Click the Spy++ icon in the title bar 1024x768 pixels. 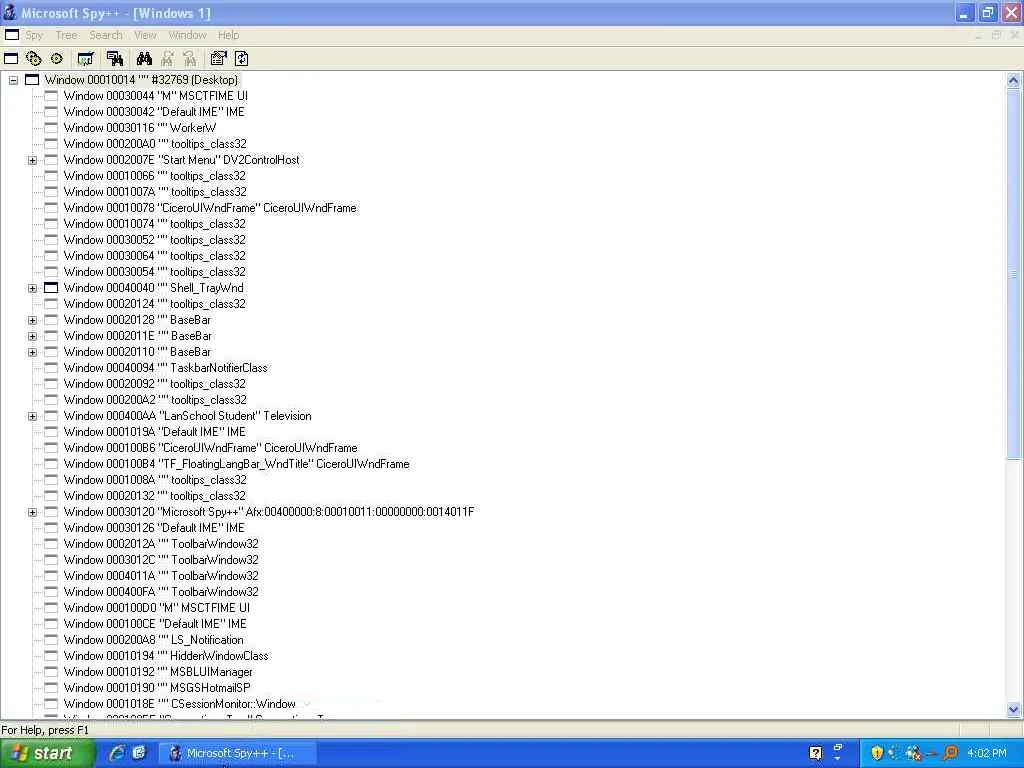10,12
